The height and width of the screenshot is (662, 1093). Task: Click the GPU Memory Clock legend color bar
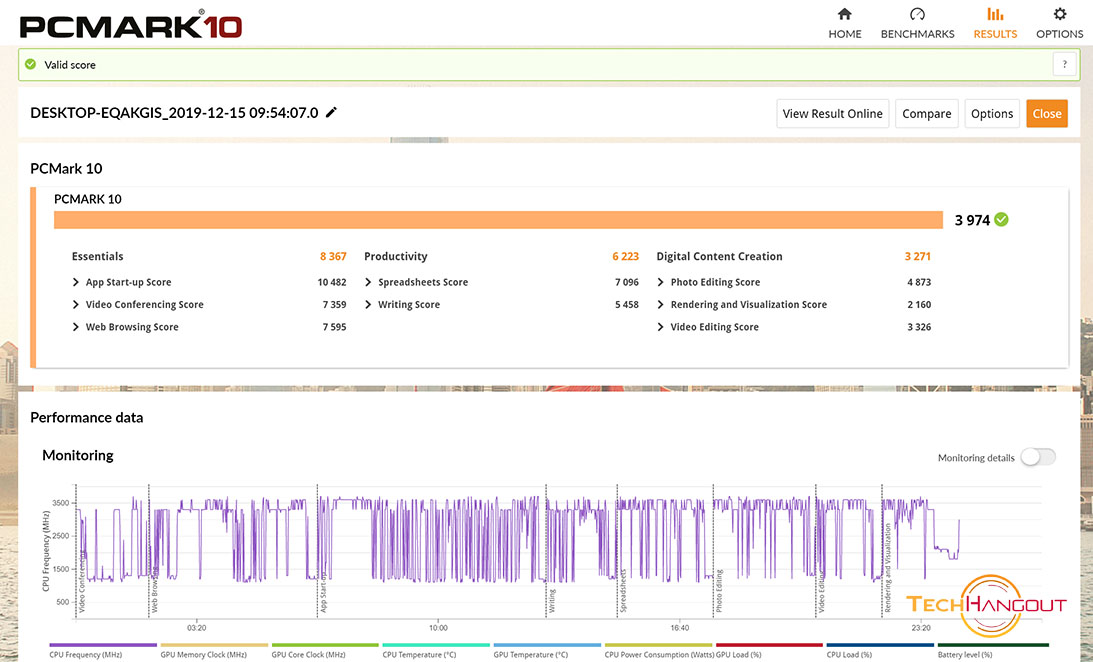[x=214, y=645]
